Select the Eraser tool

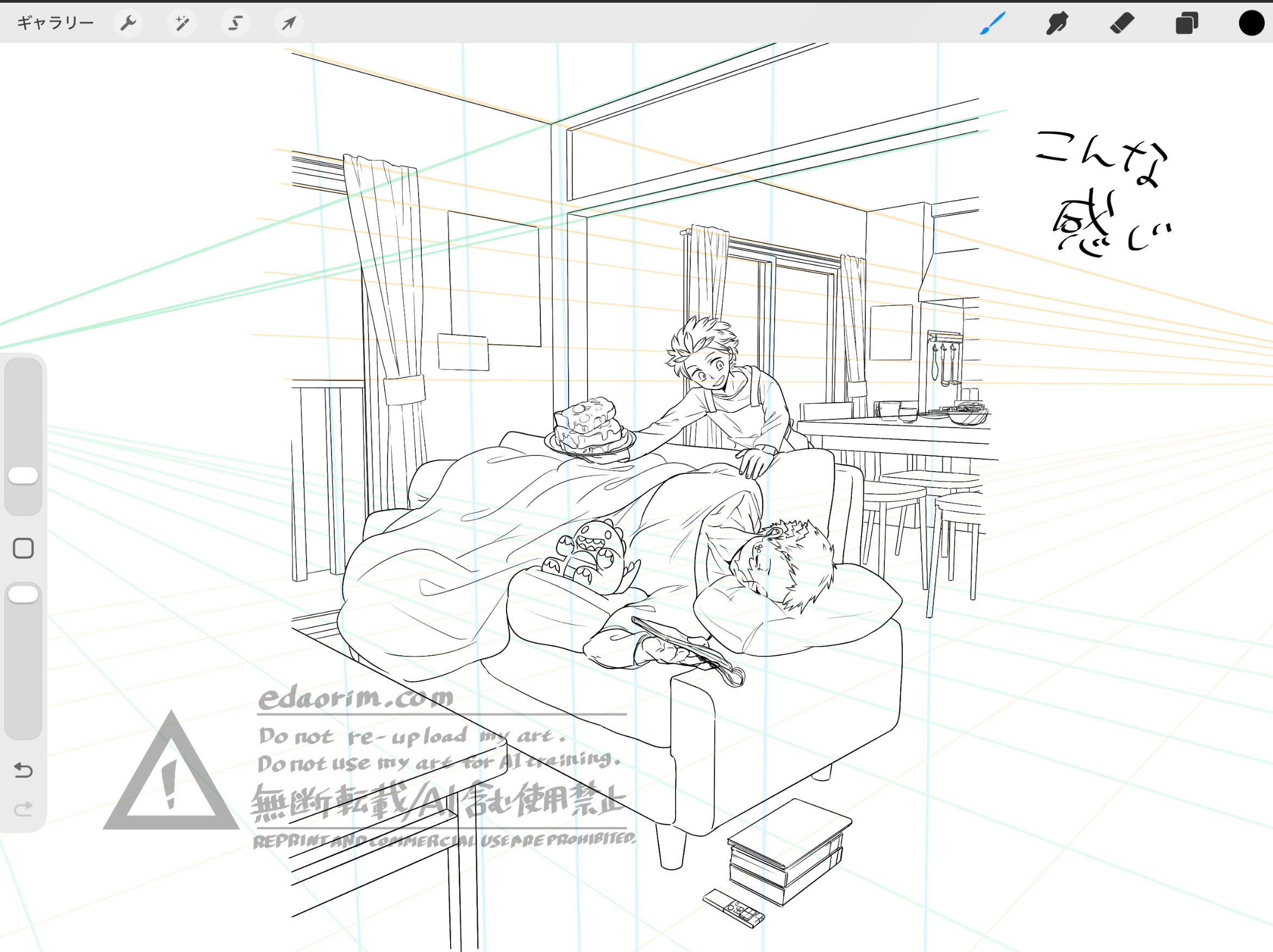click(x=1122, y=23)
